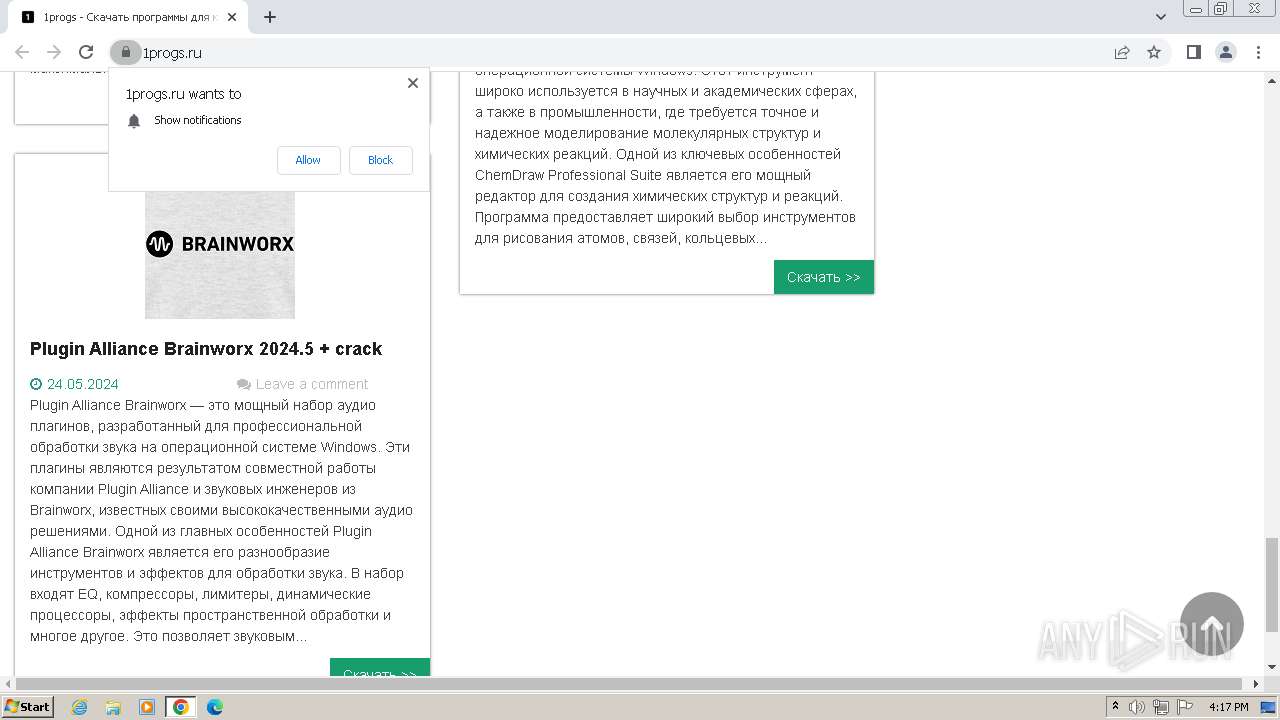Reload the 1progs.ru page

[x=86, y=52]
